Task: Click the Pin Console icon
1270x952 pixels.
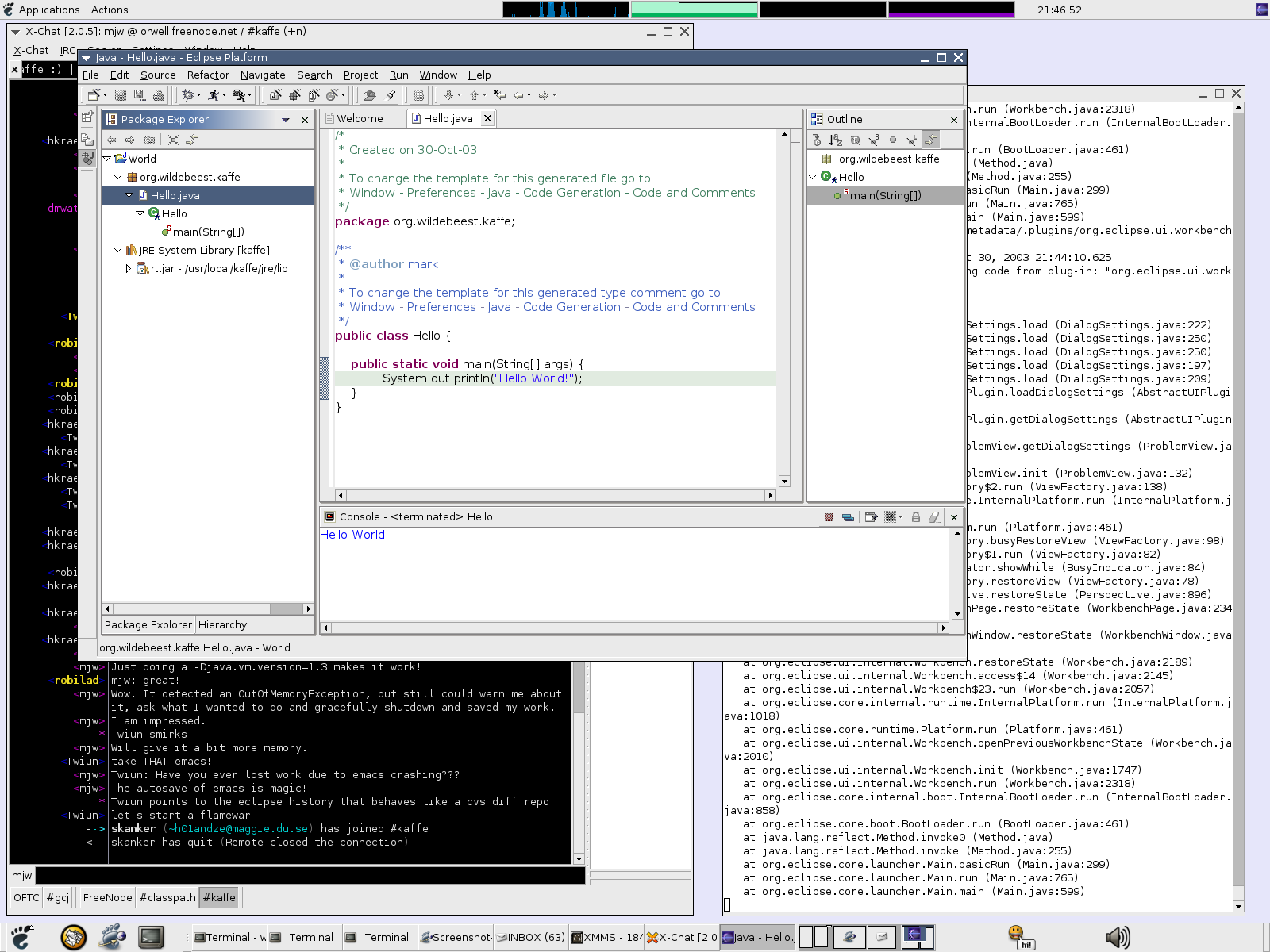Action: click(871, 517)
